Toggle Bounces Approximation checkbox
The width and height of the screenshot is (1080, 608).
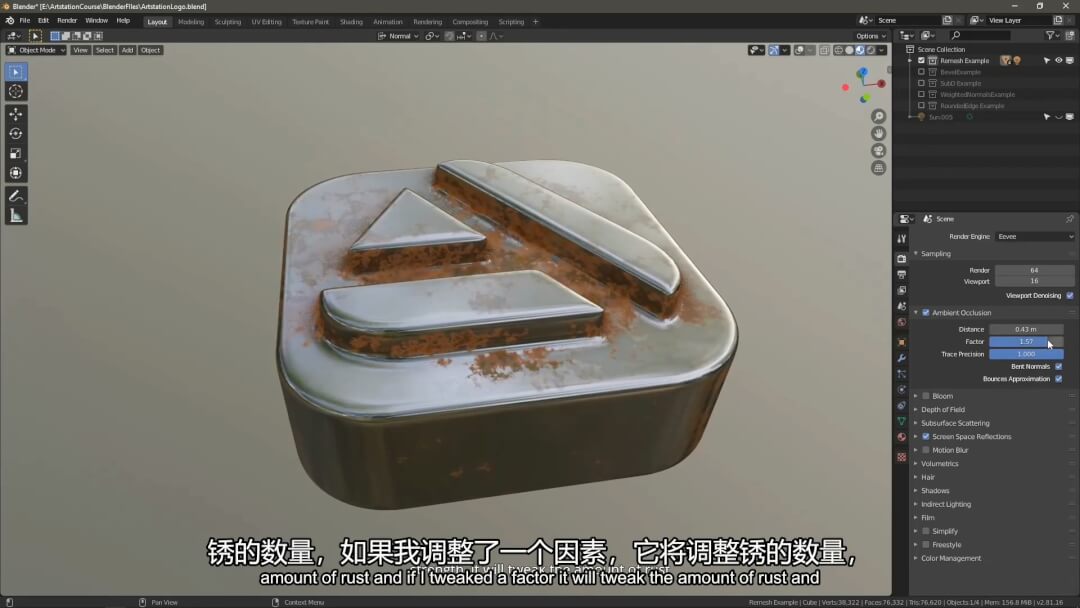click(1059, 379)
